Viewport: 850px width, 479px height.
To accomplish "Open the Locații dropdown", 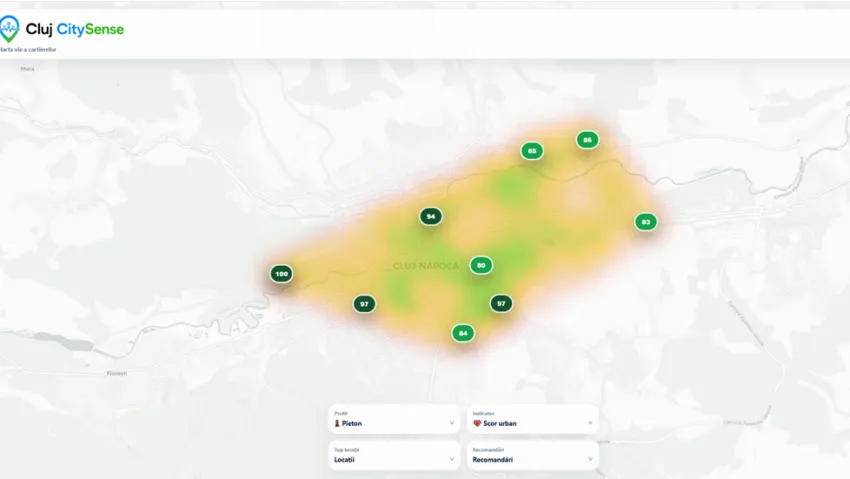I will [394, 455].
